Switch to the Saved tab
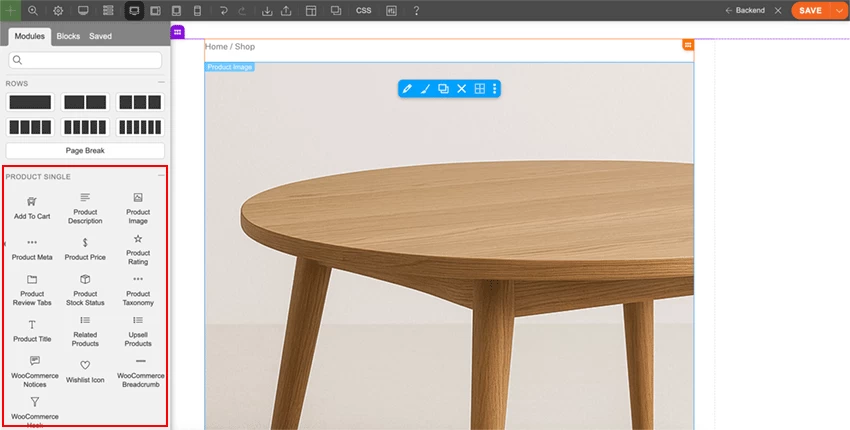Viewport: 850px width, 430px height. coord(100,36)
